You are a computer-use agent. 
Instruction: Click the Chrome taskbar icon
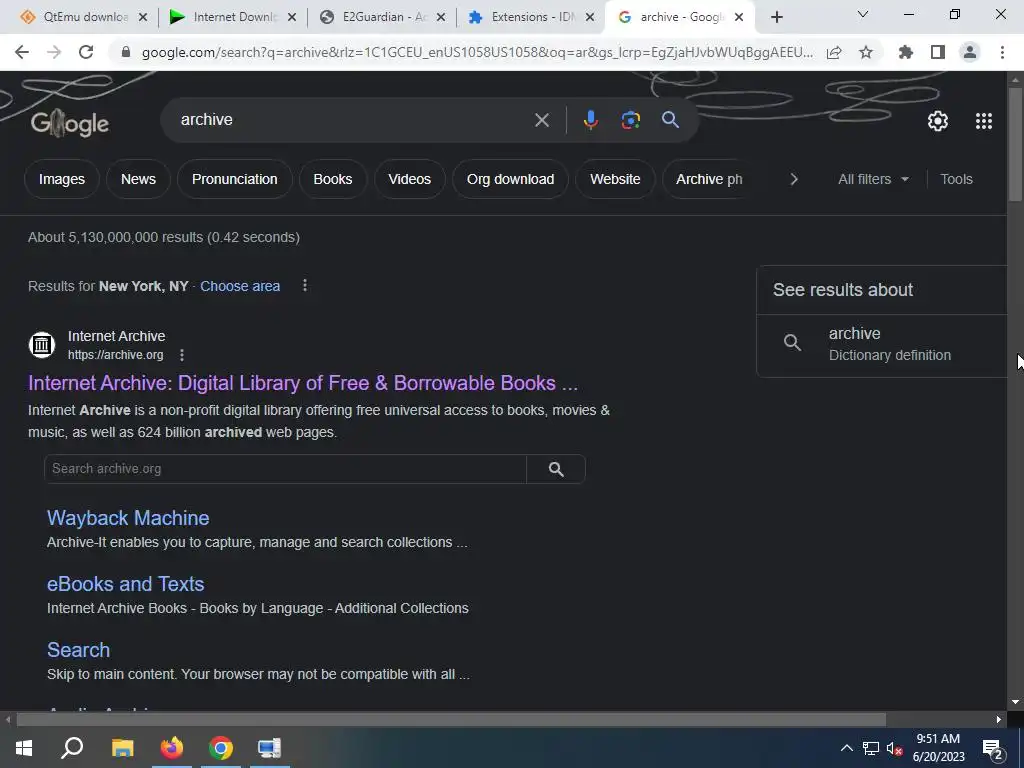(221, 748)
